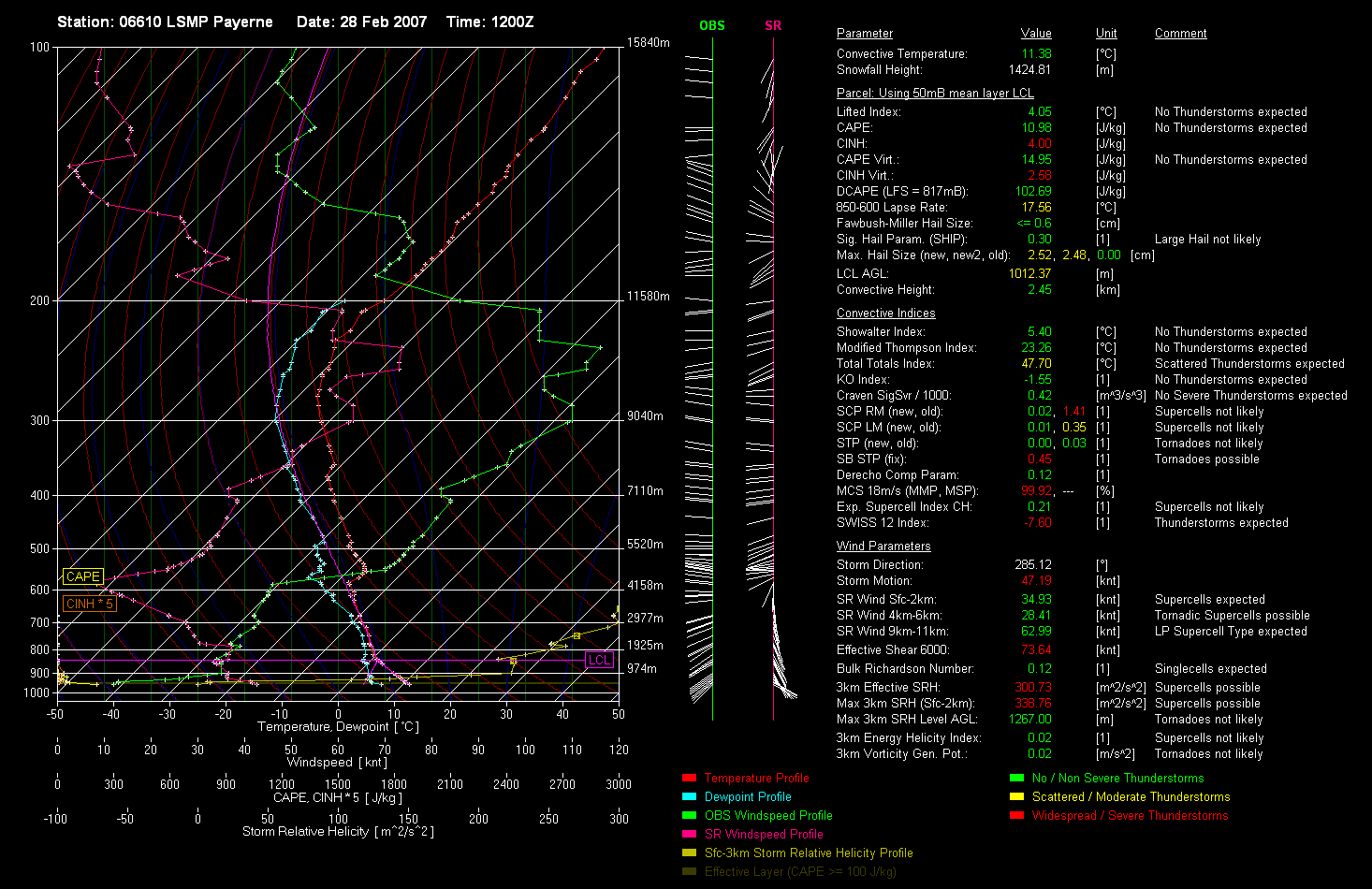Click the yellow Scattered / Moderate Thunderstorms swatch
1372x889 pixels.
pyautogui.click(x=1016, y=796)
